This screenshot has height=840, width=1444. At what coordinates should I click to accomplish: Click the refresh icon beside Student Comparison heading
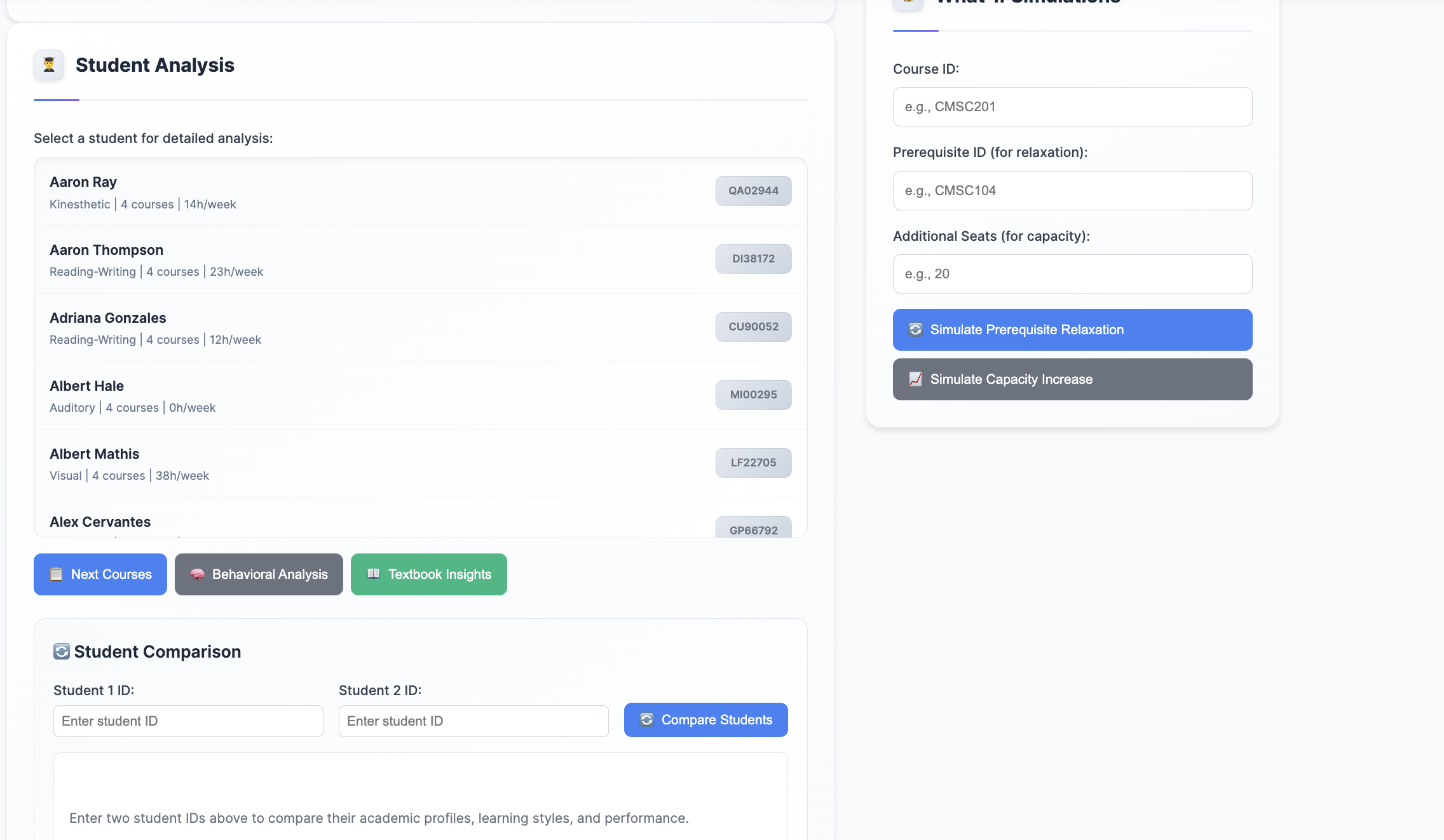pos(62,652)
